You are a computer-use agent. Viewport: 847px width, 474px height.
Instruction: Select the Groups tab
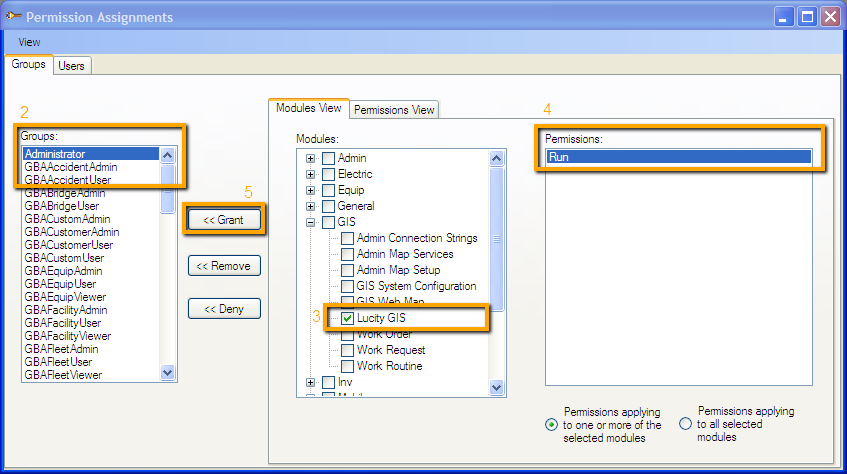29,64
